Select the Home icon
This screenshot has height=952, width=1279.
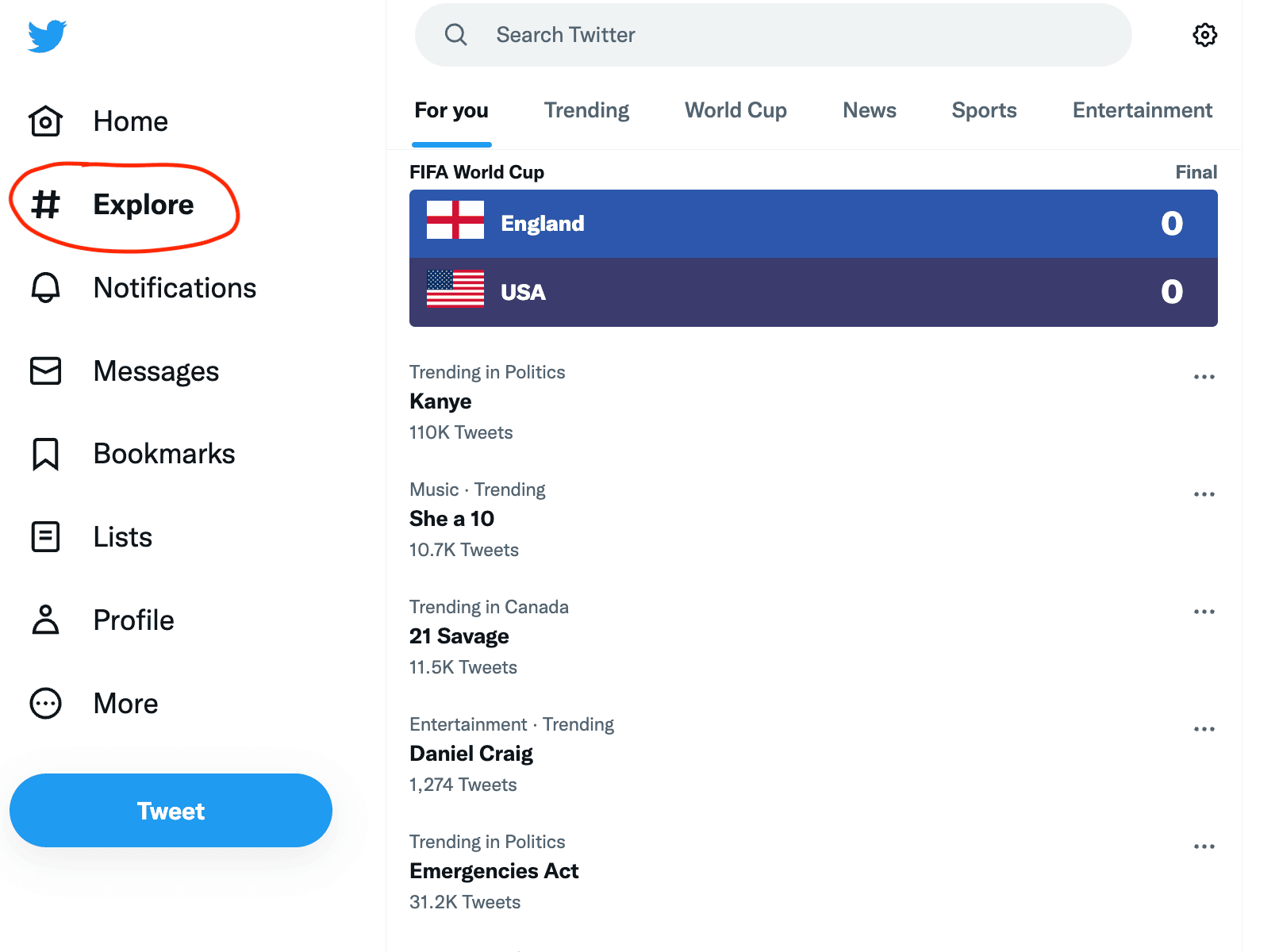(45, 121)
